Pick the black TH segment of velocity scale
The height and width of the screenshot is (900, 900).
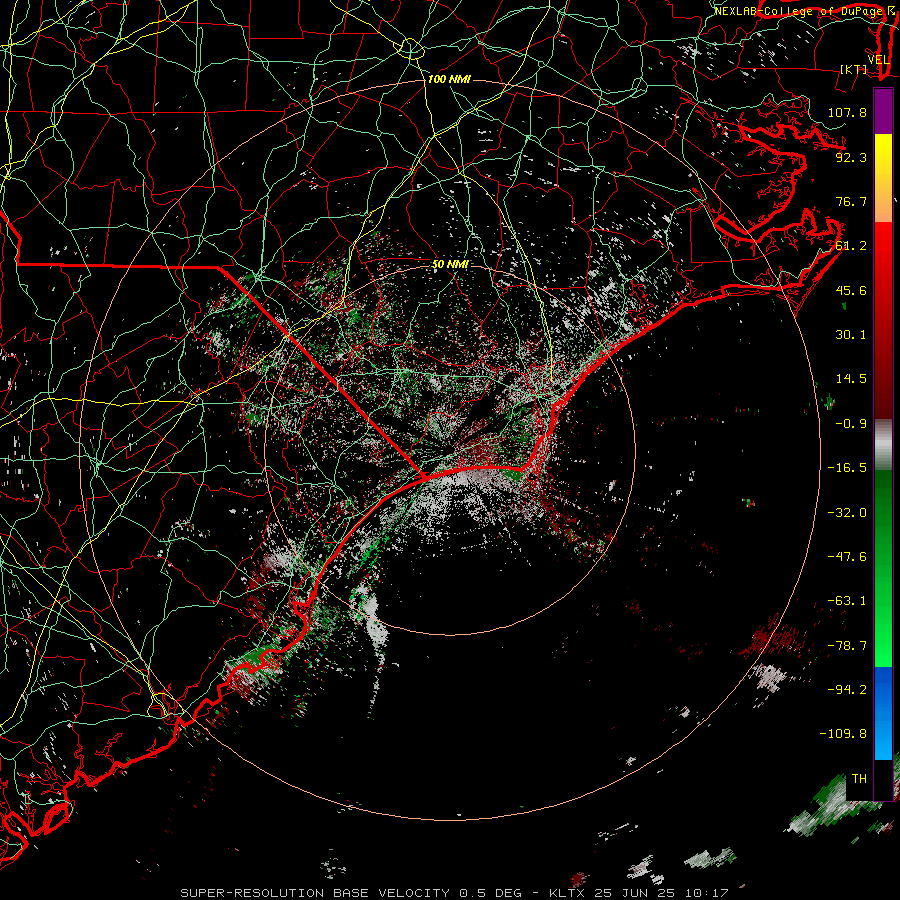(883, 779)
